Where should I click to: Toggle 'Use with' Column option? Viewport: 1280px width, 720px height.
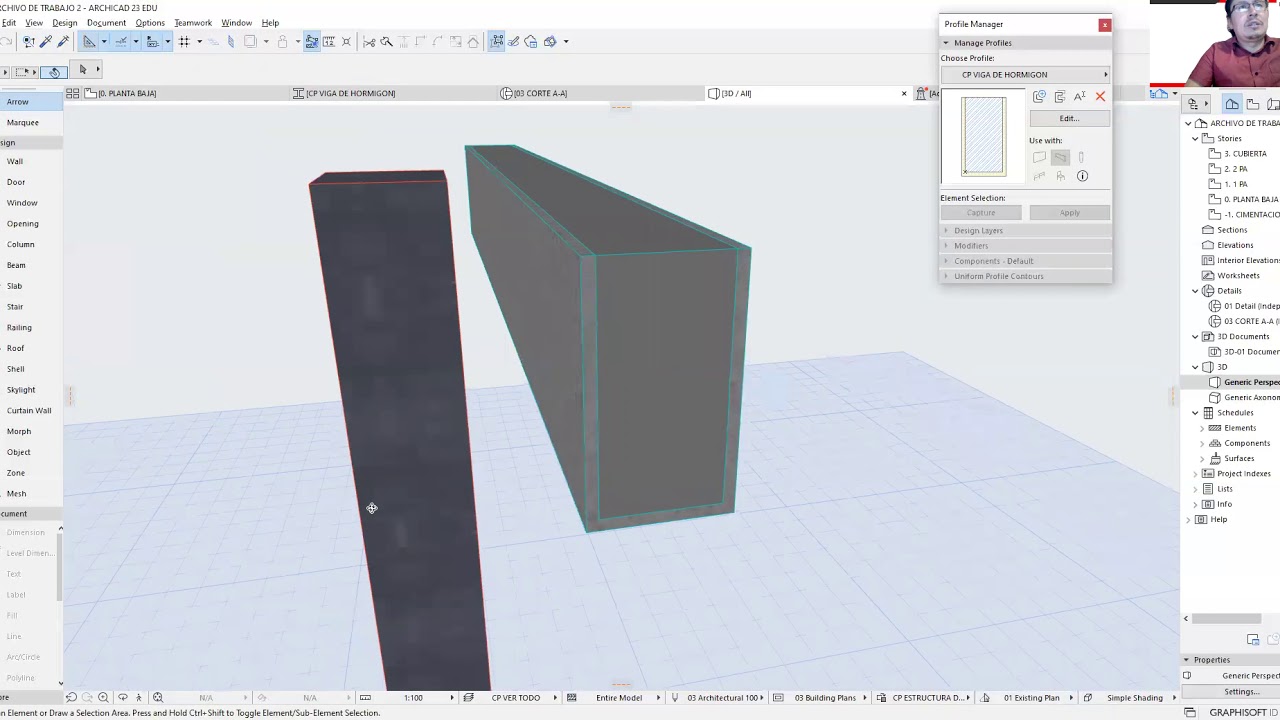(x=1081, y=157)
